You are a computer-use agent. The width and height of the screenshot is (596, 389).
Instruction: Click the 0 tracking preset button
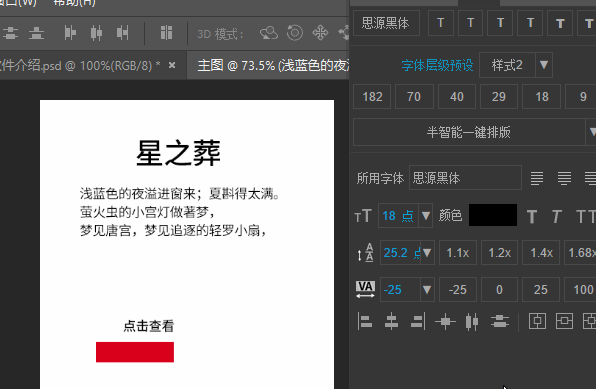click(x=499, y=290)
